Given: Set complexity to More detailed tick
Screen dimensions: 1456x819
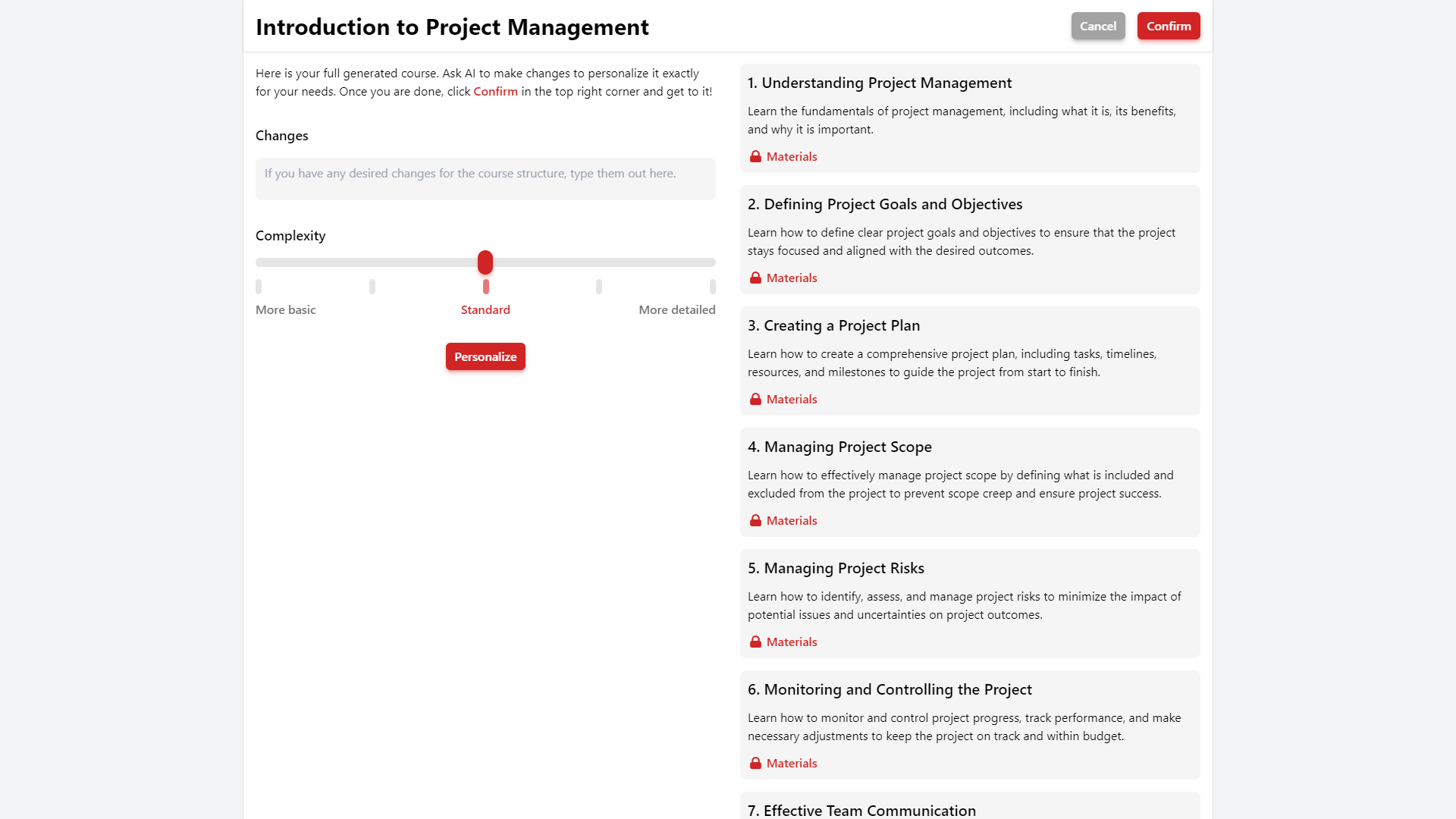Looking at the screenshot, I should point(712,287).
